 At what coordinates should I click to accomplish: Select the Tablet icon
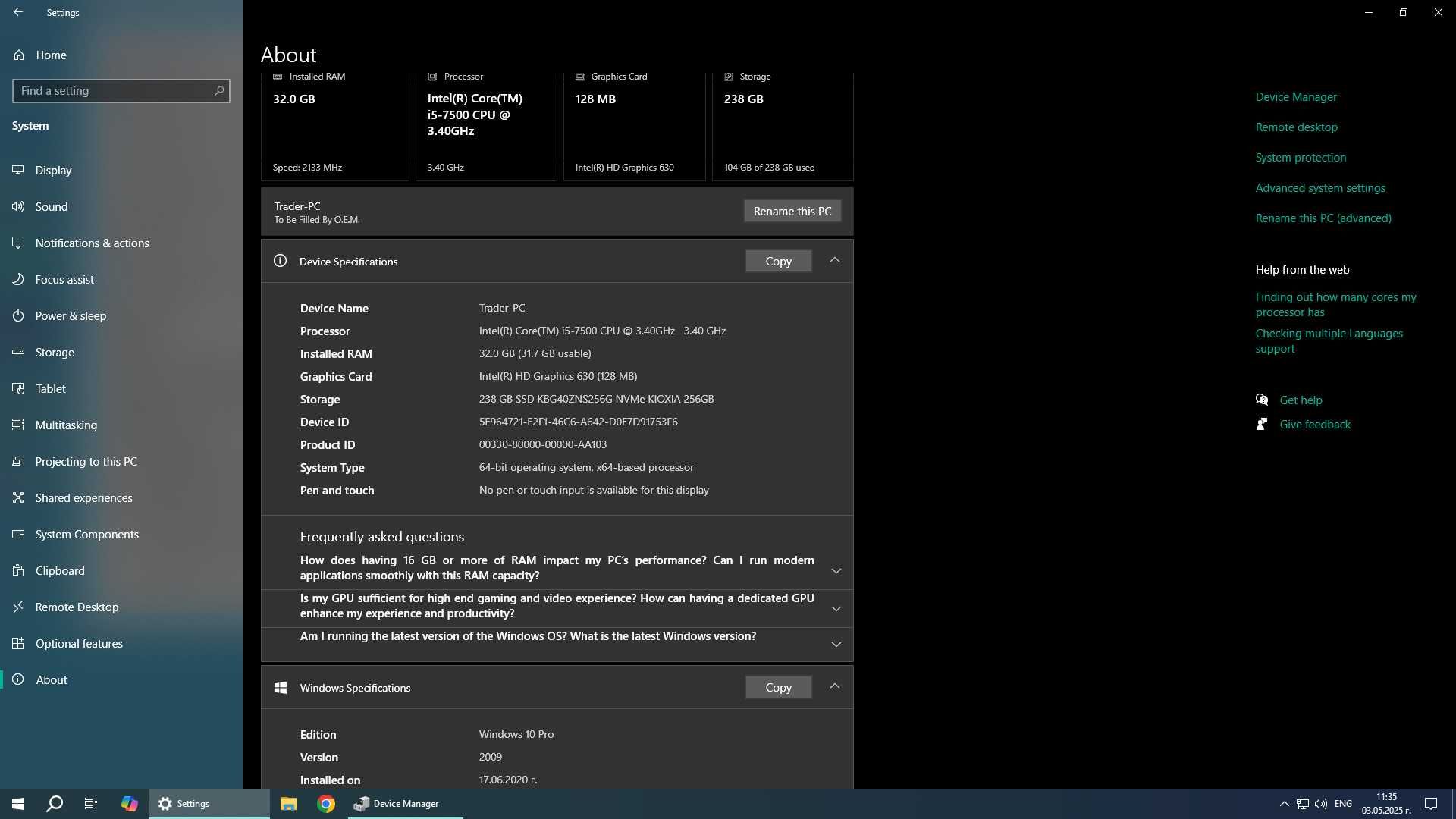pos(18,388)
